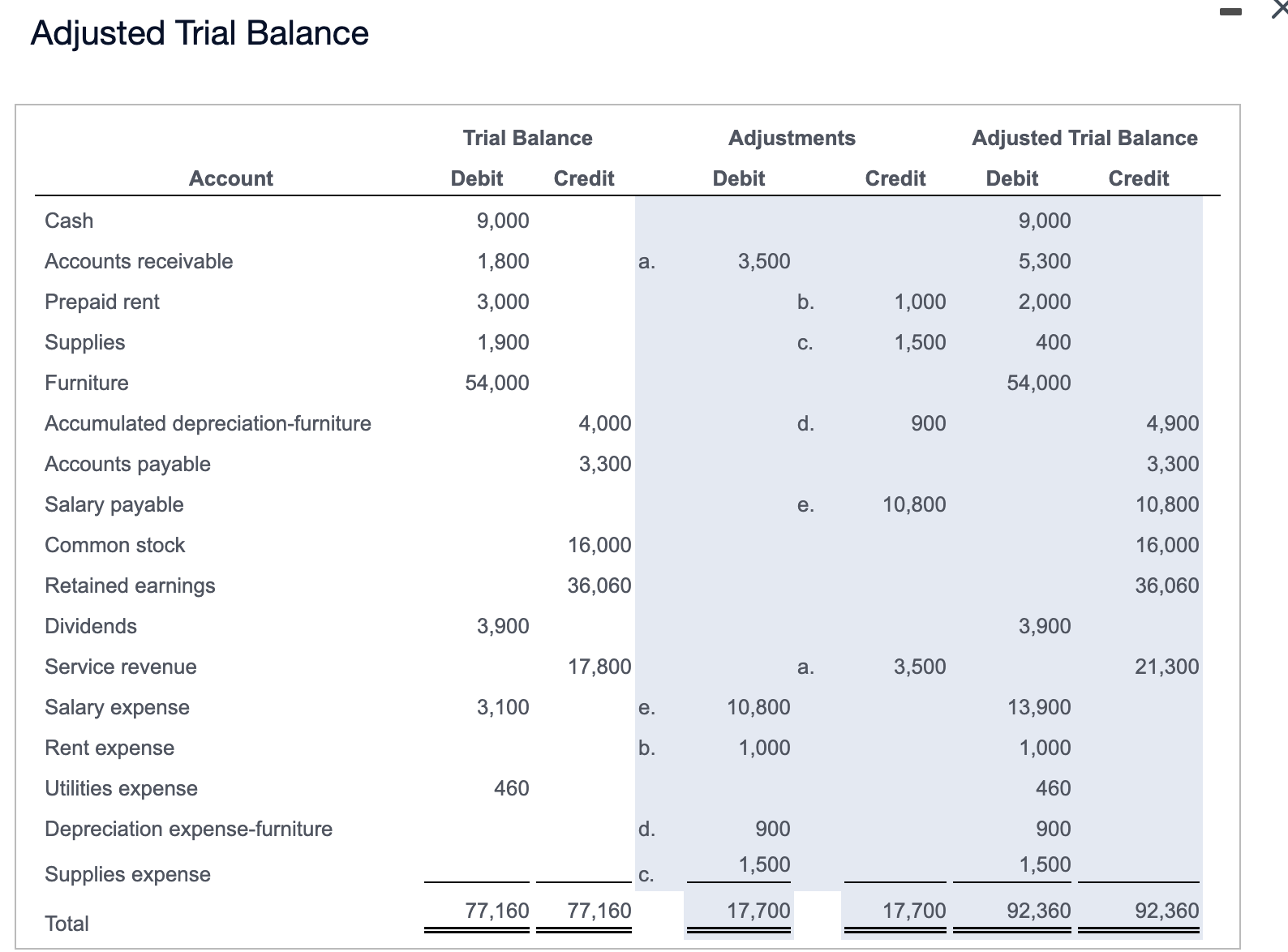Click the adjustments debit total 17,700
The height and width of the screenshot is (952, 1288).
(x=758, y=911)
